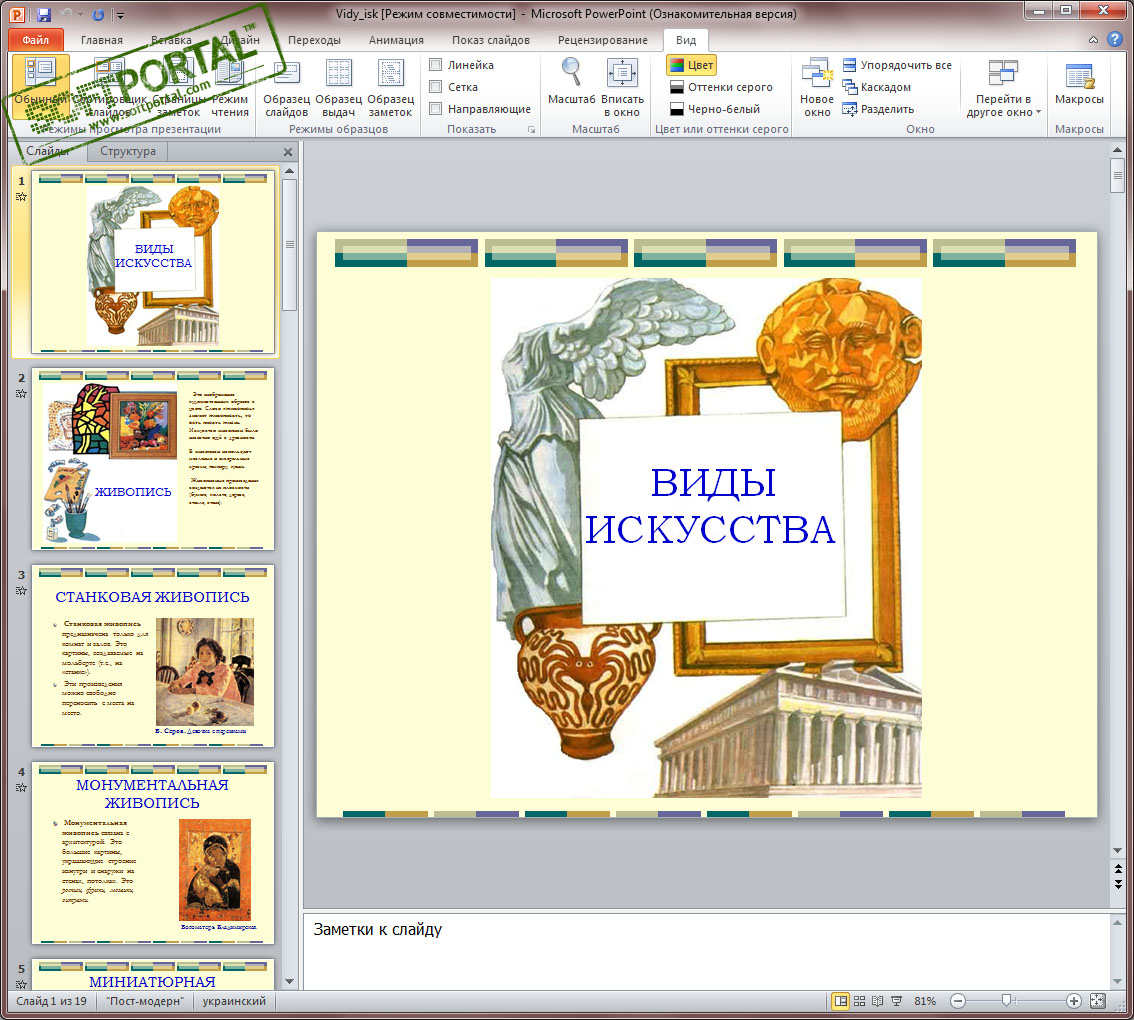Close the slides thumbnail pane
Image resolution: width=1134 pixels, height=1020 pixels.
coord(288,152)
